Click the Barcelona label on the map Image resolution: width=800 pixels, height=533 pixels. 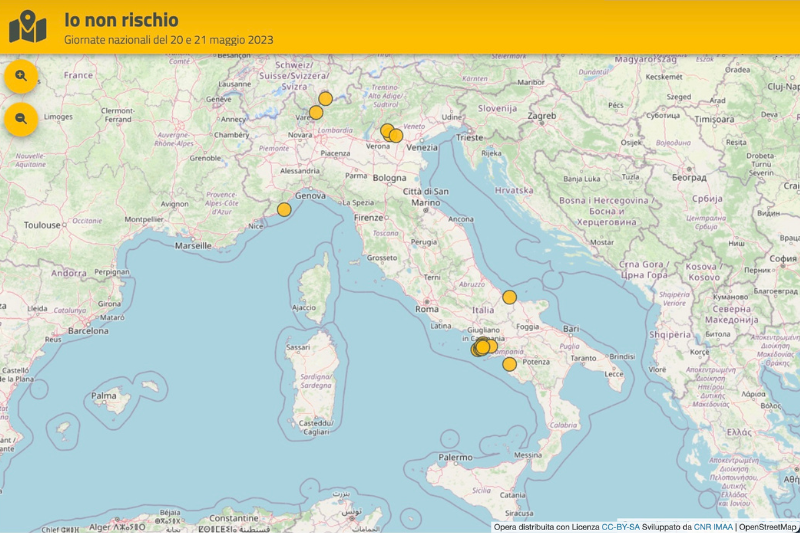click(x=88, y=330)
